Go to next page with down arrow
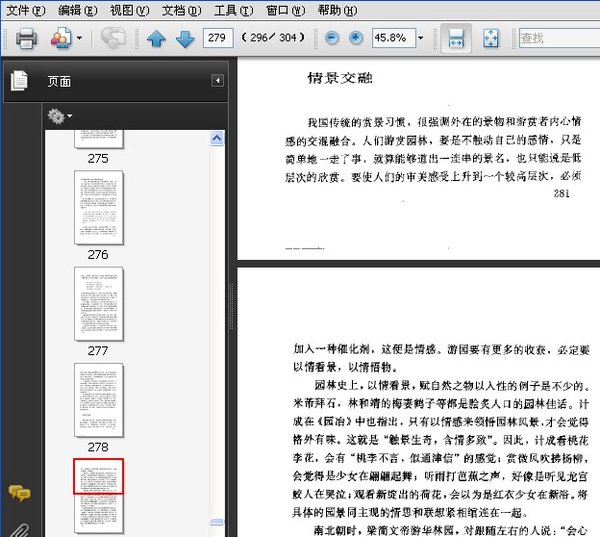The image size is (600, 537). pyautogui.click(x=184, y=39)
